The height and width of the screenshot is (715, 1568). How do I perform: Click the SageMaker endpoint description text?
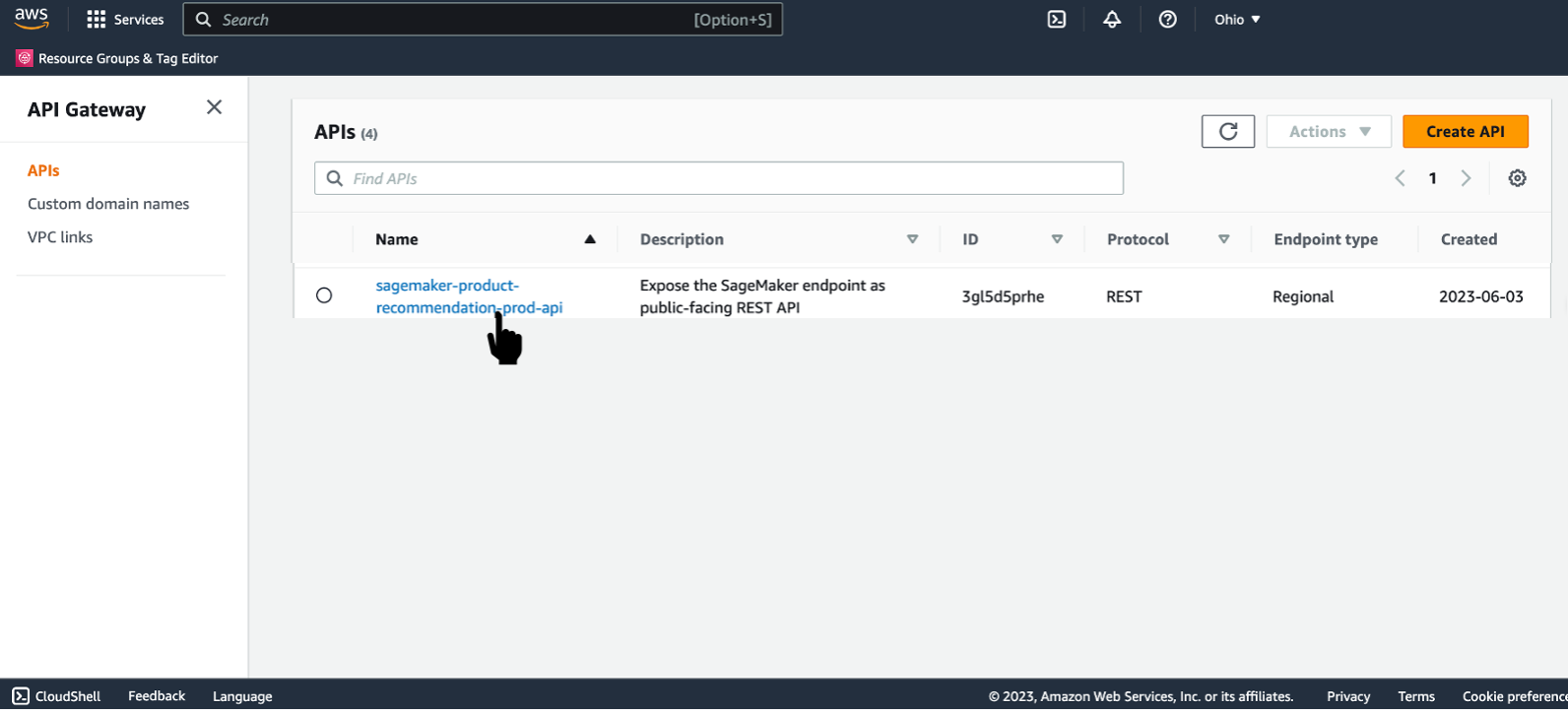tap(762, 296)
